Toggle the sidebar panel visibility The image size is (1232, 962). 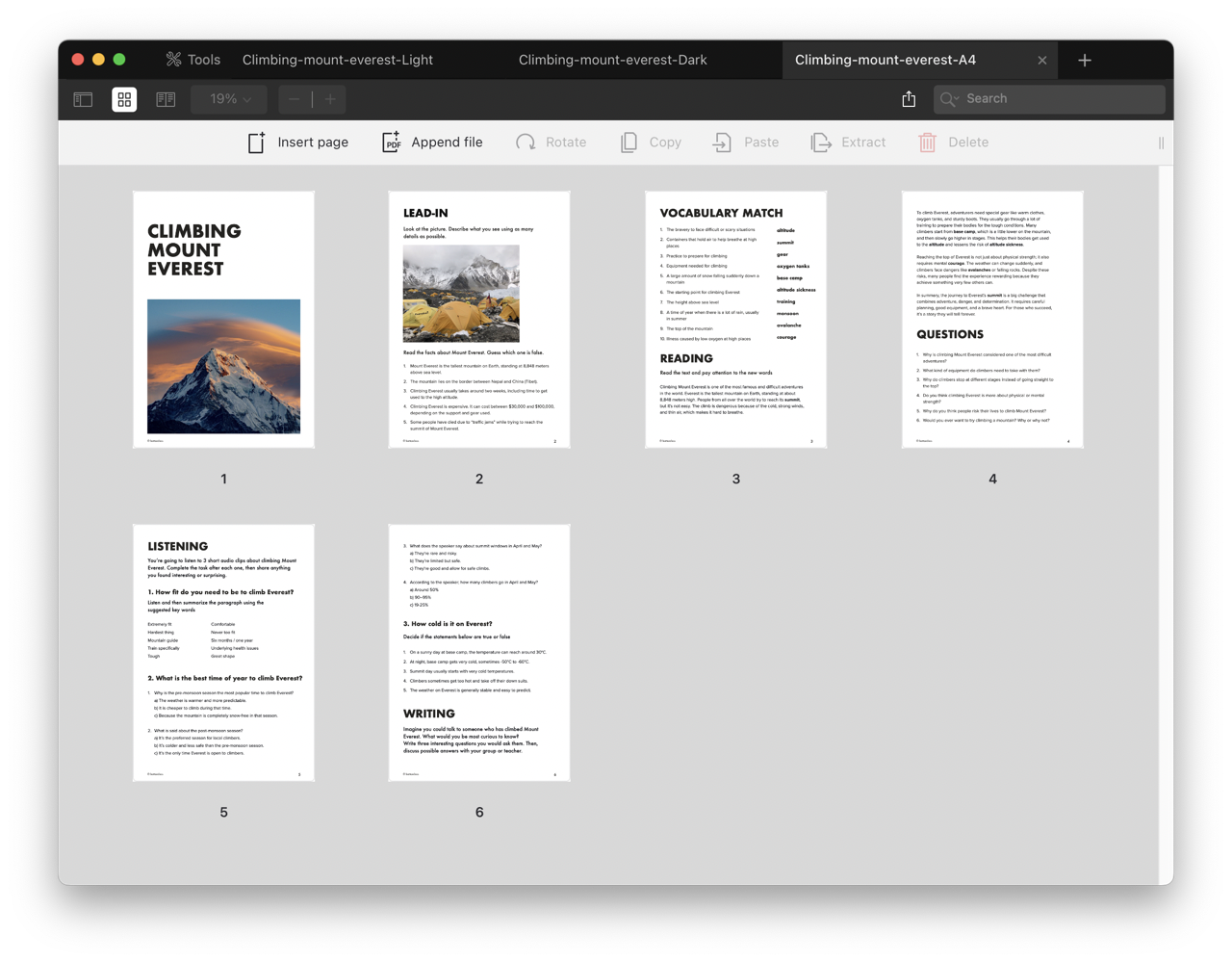(x=83, y=99)
